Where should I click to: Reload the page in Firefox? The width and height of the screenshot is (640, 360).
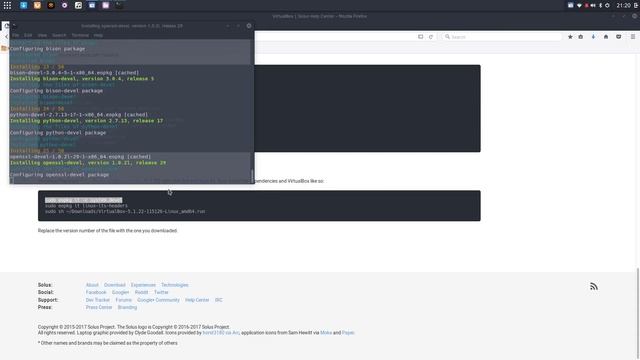(431, 37)
